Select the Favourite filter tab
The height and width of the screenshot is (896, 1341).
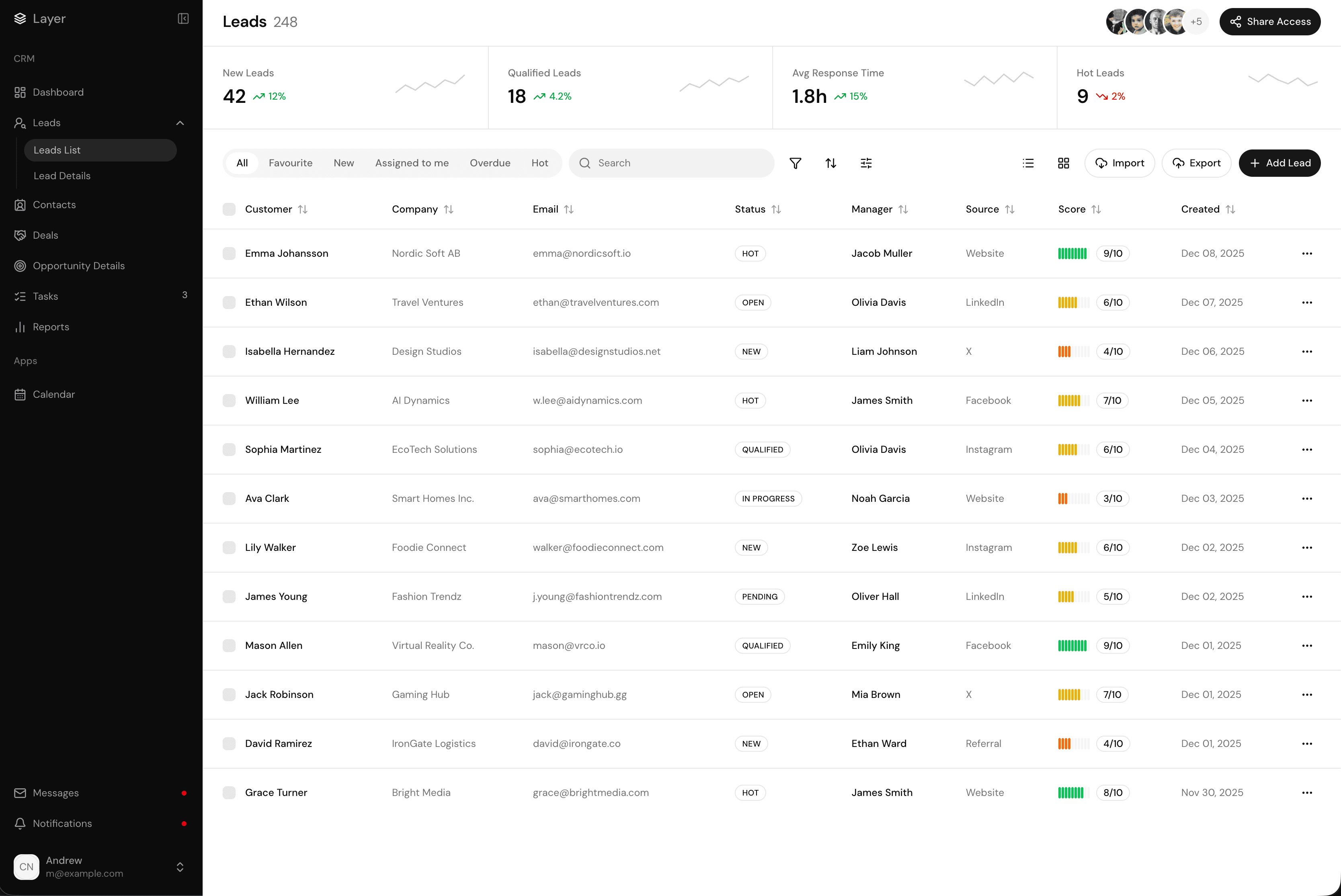(290, 164)
